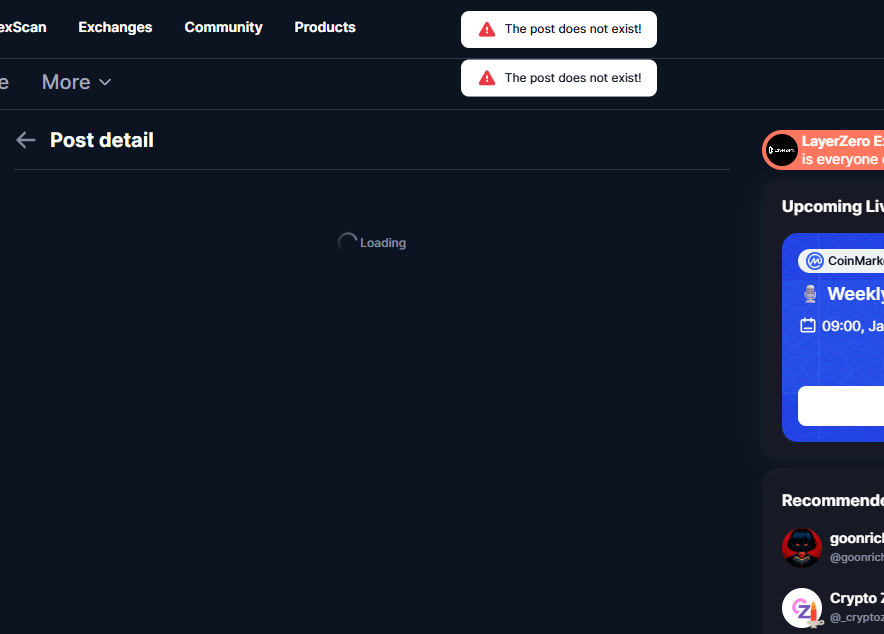The image size is (884, 634).
Task: Click the Upcoming Live heading
Action: [833, 206]
